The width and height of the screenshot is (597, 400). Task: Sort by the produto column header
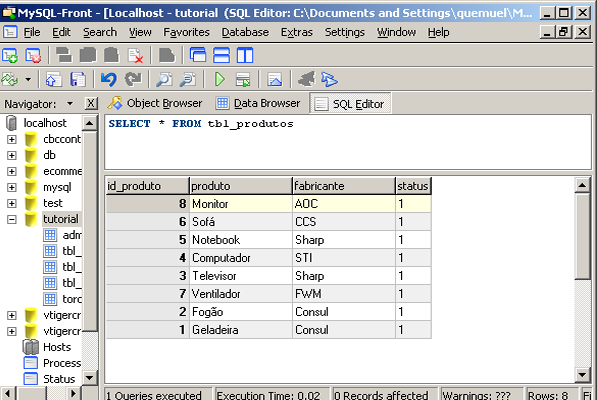point(241,186)
